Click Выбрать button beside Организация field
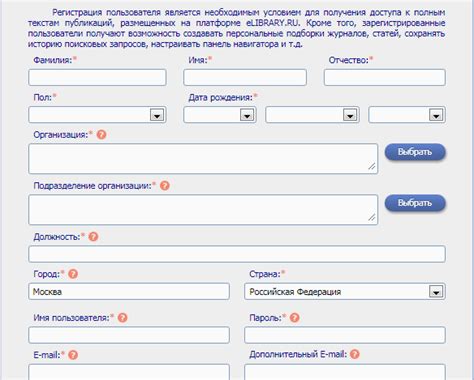The width and height of the screenshot is (474, 380). tap(415, 152)
